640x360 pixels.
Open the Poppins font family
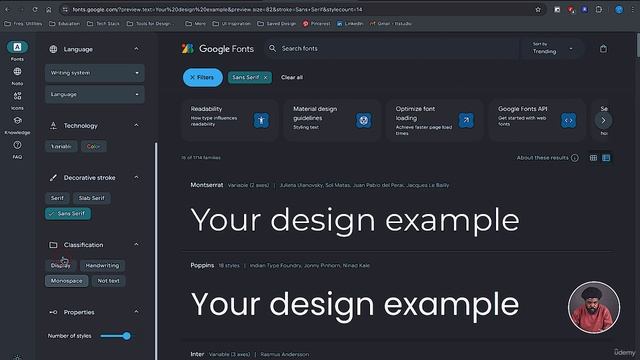(202, 265)
